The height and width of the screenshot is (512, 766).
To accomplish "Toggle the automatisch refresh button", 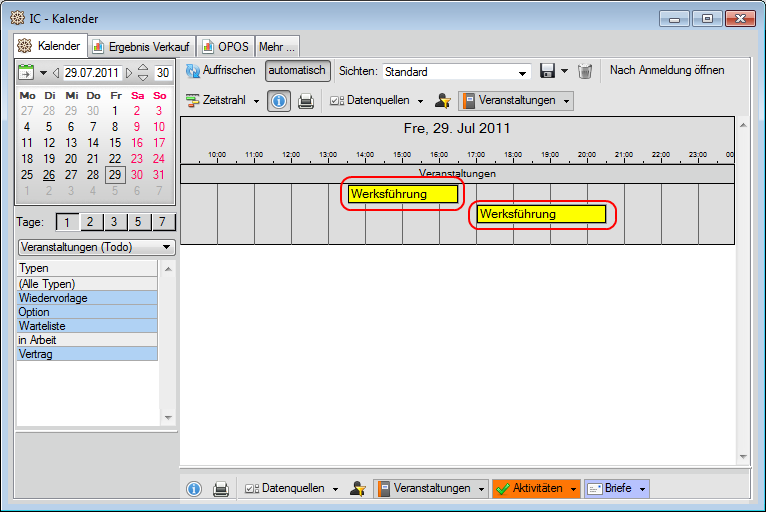I will pos(297,71).
